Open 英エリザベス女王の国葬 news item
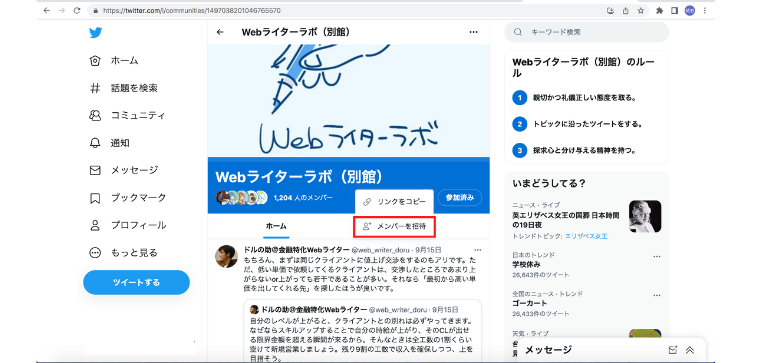Image resolution: width=768 pixels, height=363 pixels. [x=566, y=220]
